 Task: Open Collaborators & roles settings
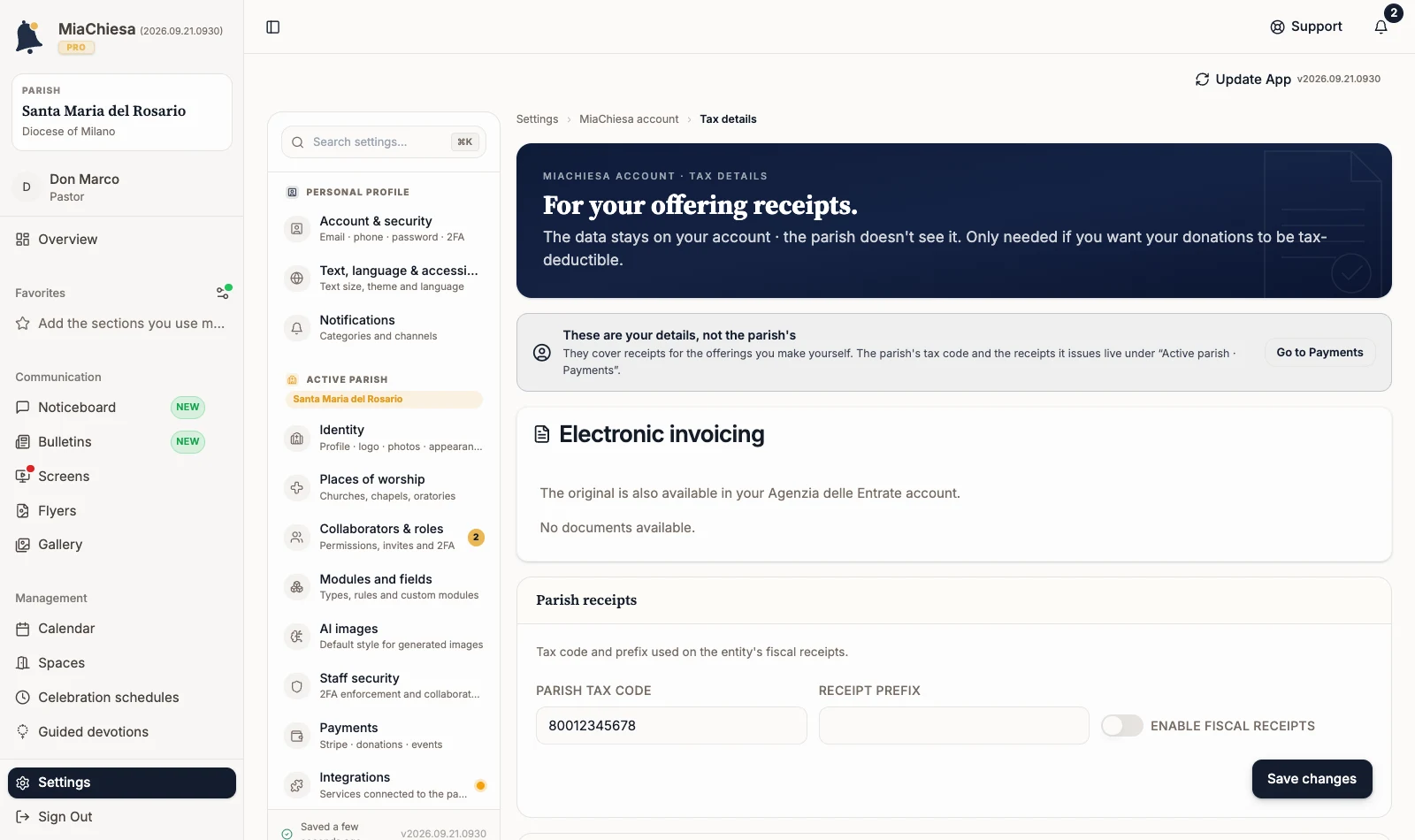(x=384, y=538)
